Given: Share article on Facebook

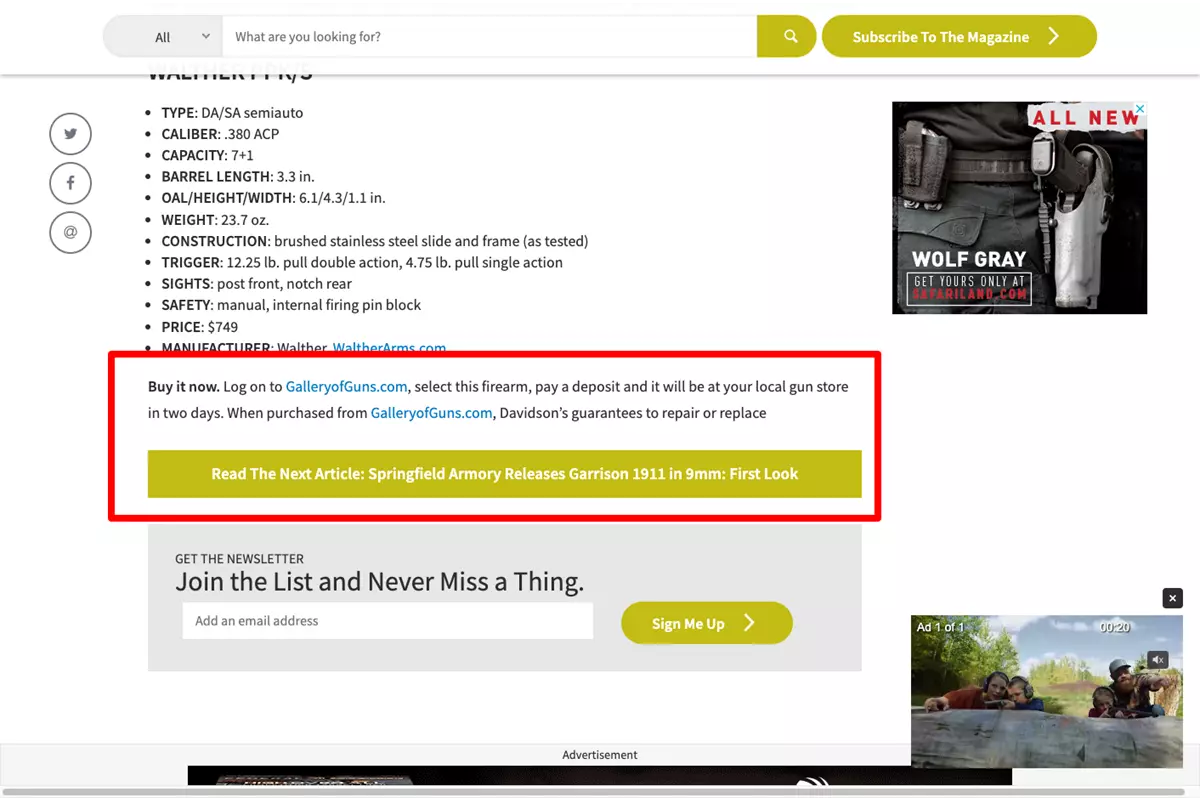Looking at the screenshot, I should pyautogui.click(x=70, y=183).
